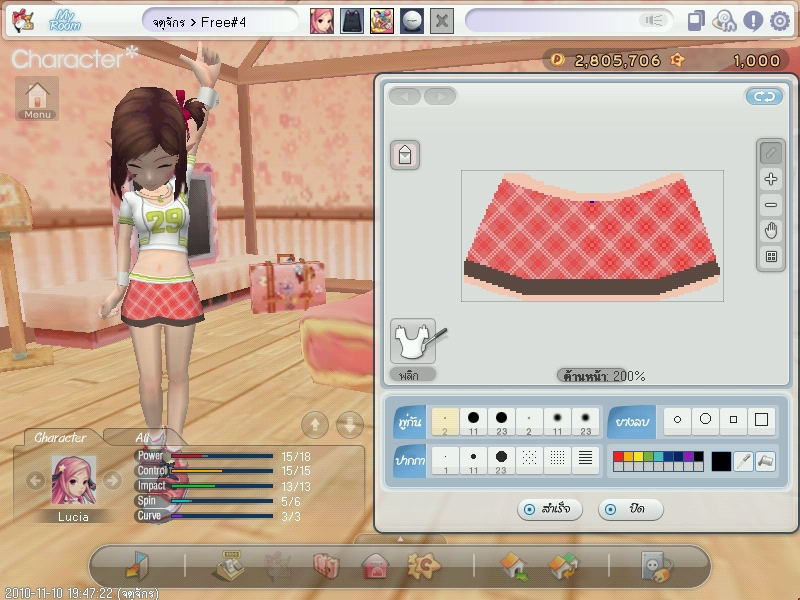Image resolution: width=800 pixels, height=600 pixels.
Task: Click the exclamation mark notice icon
Action: 753,21
